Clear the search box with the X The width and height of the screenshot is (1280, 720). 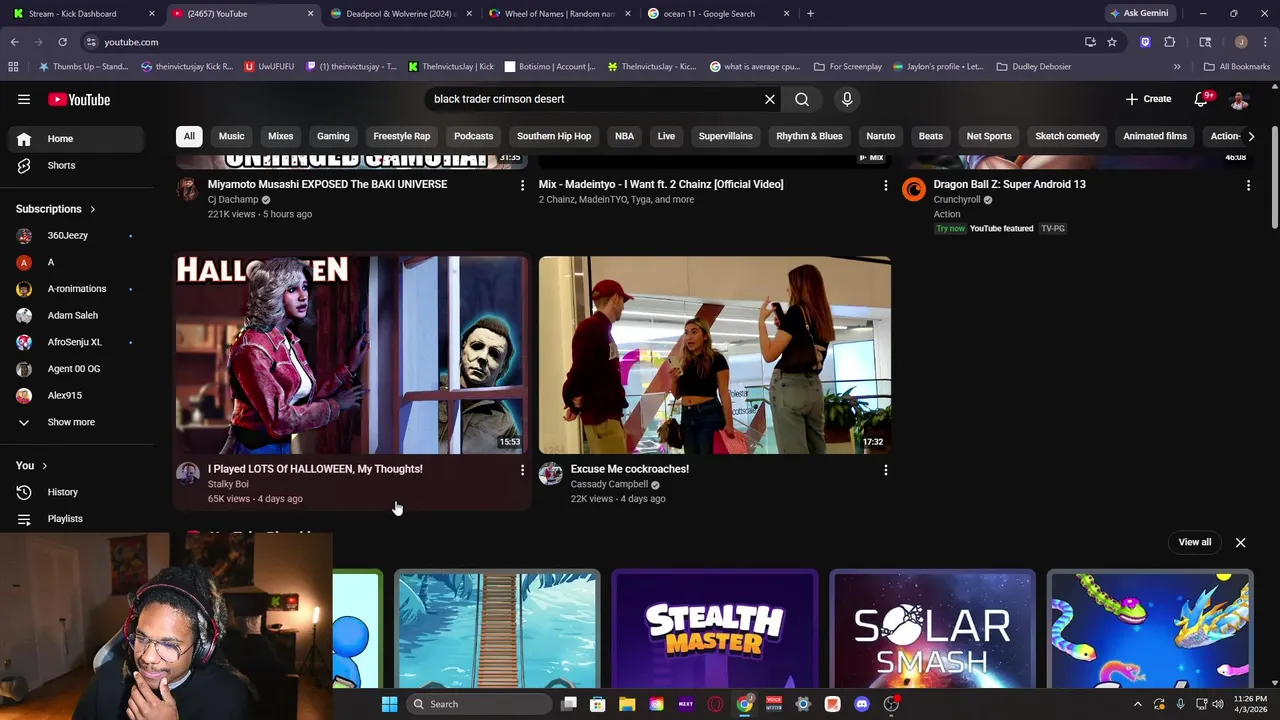pyautogui.click(x=770, y=99)
